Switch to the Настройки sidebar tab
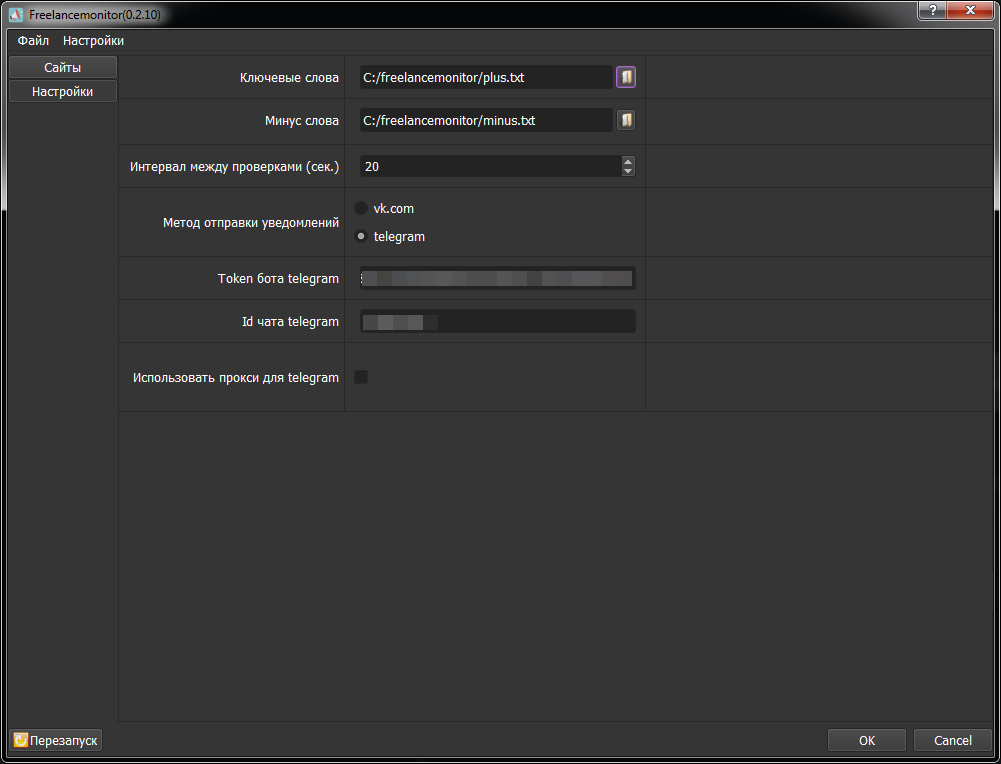The height and width of the screenshot is (764, 1001). click(x=63, y=91)
